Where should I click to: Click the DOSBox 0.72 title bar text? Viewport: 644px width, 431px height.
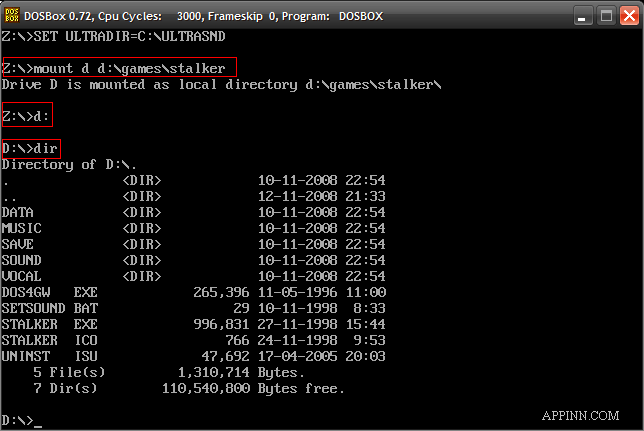[204, 16]
